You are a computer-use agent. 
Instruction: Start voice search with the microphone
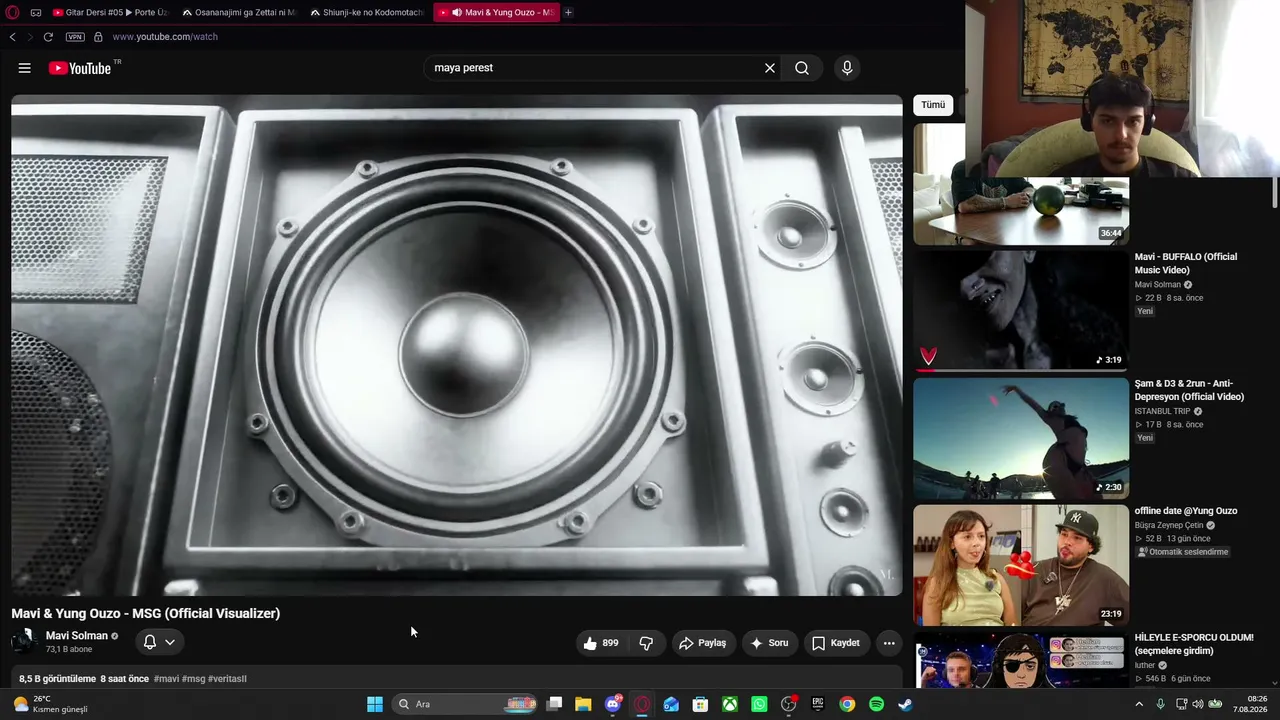(x=847, y=68)
